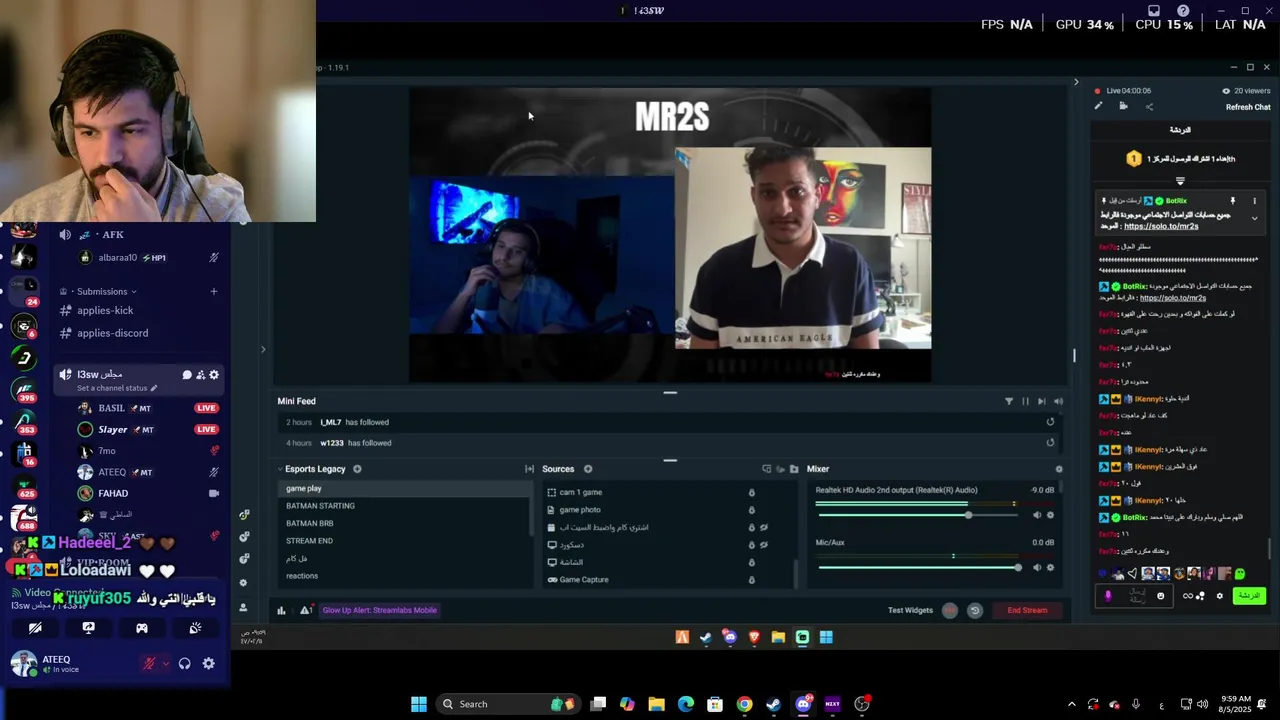Lock toggle for cam 1 game source

coord(752,492)
